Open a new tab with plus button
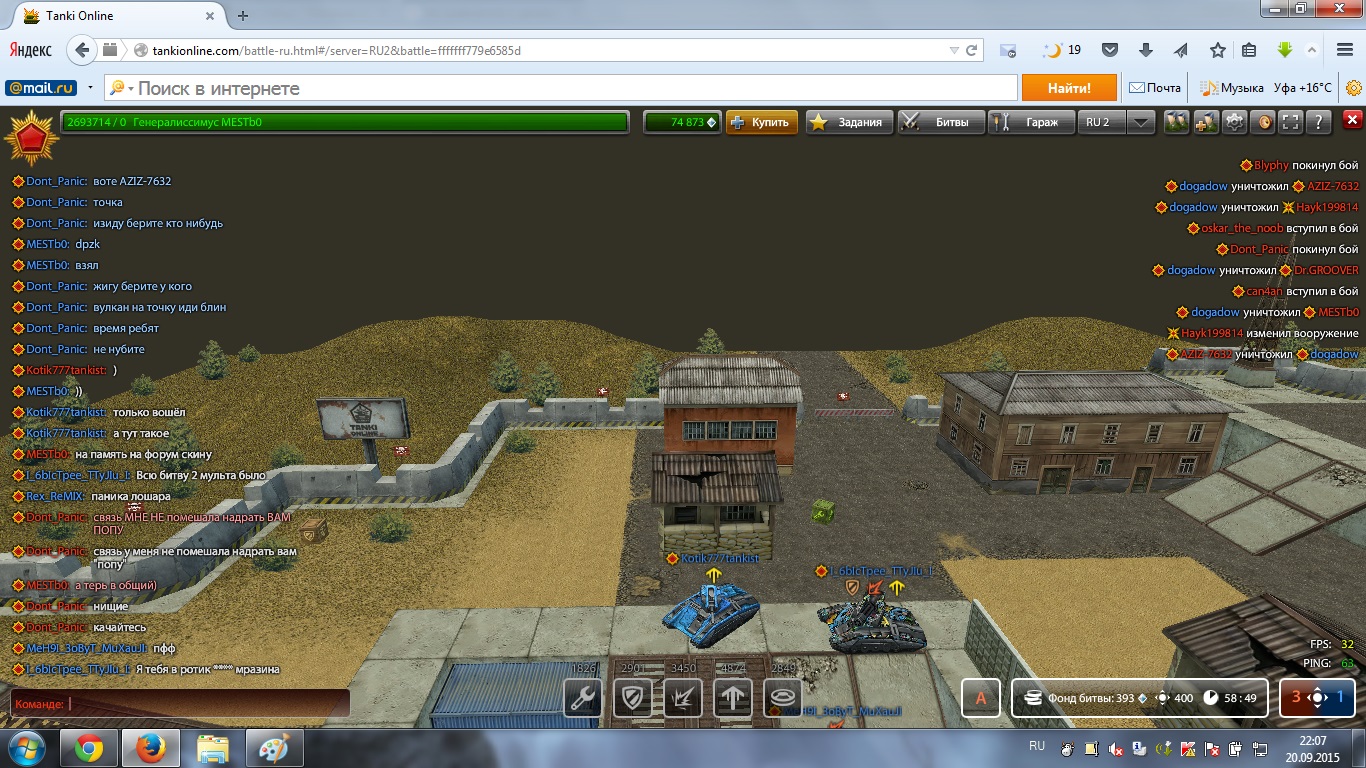The image size is (1366, 768). [243, 15]
